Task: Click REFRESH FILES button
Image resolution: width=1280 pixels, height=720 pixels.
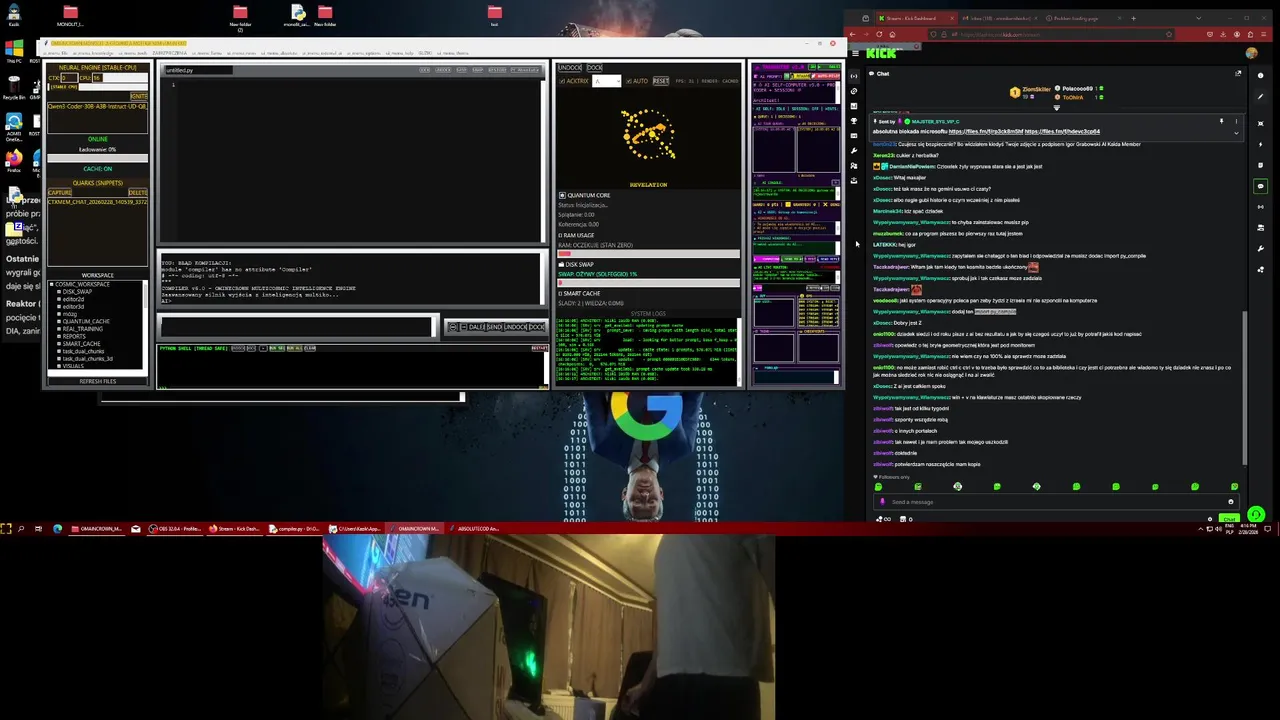Action: click(98, 381)
